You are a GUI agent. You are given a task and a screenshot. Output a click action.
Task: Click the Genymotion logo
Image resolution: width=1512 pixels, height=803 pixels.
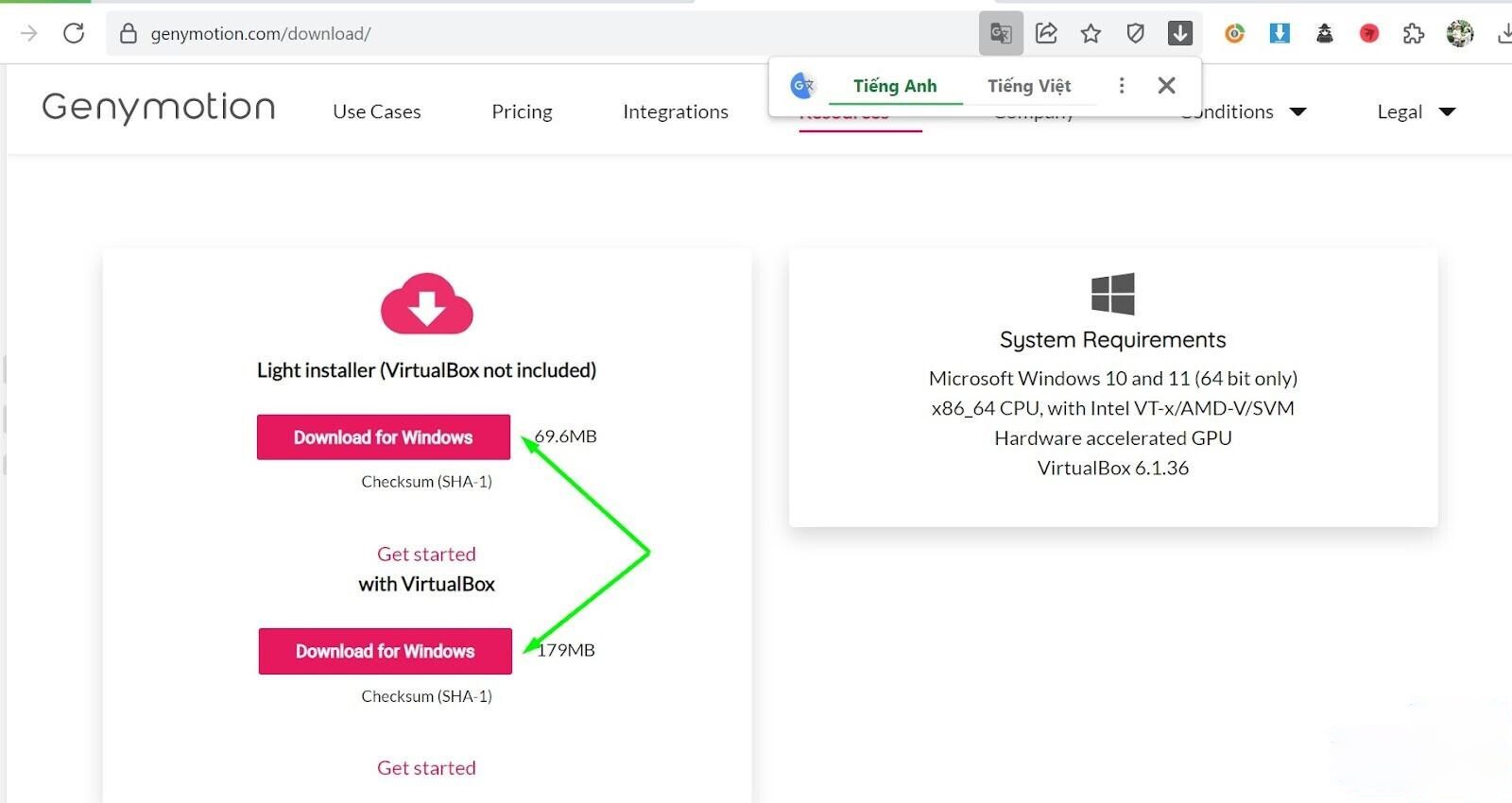[159, 108]
